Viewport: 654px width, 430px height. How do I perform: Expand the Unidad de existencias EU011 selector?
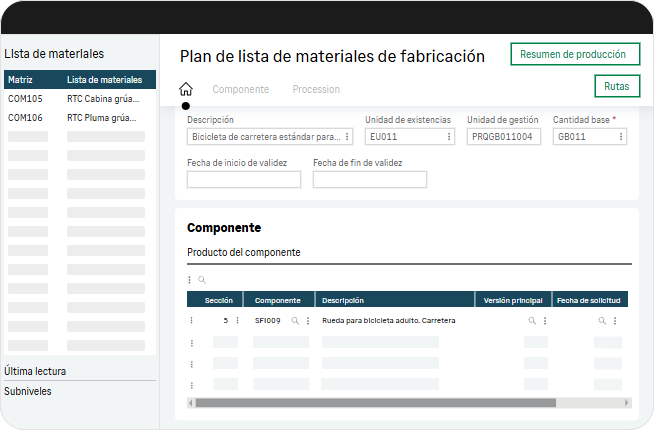coord(448,136)
